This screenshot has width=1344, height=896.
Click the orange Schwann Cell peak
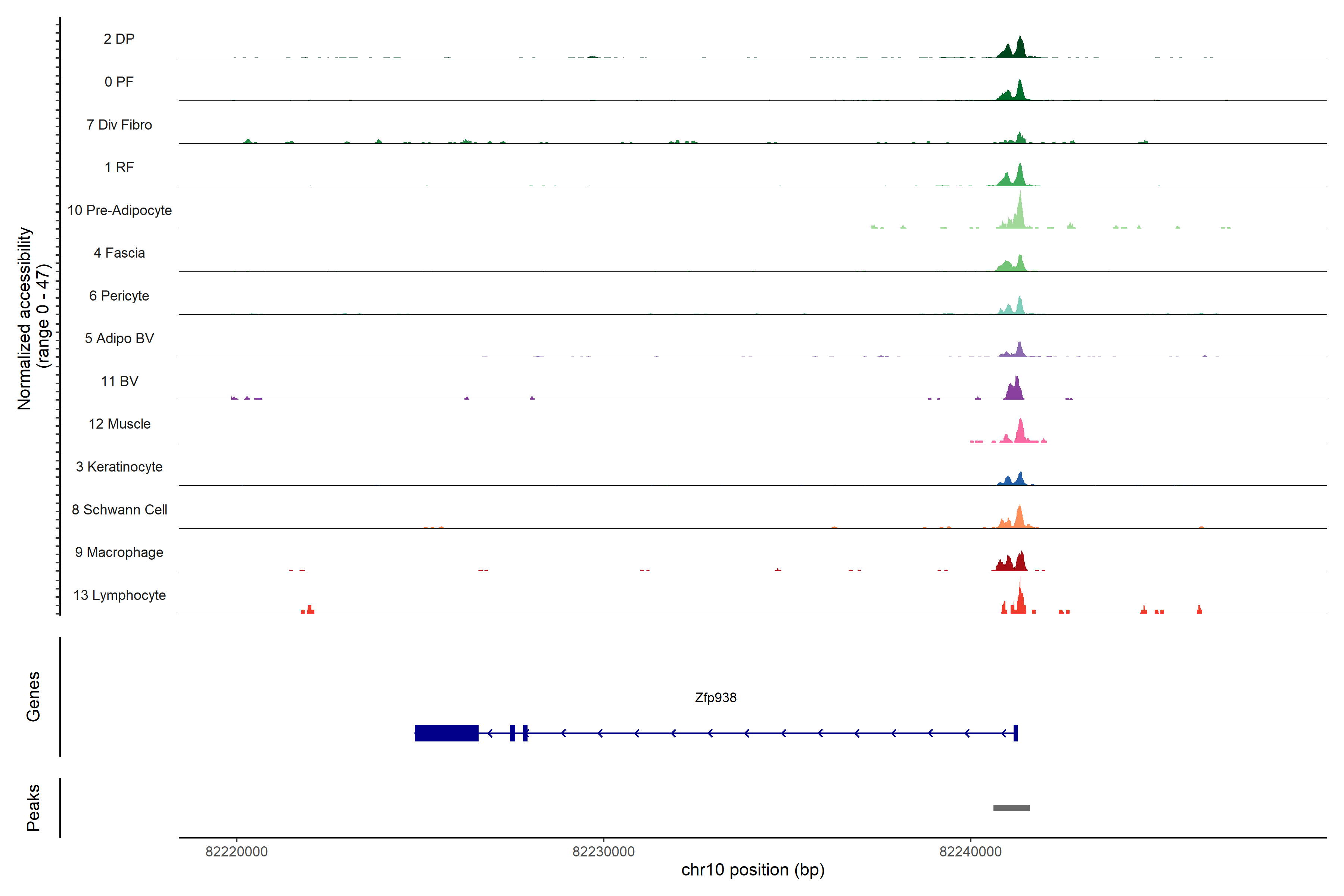coord(1020,518)
